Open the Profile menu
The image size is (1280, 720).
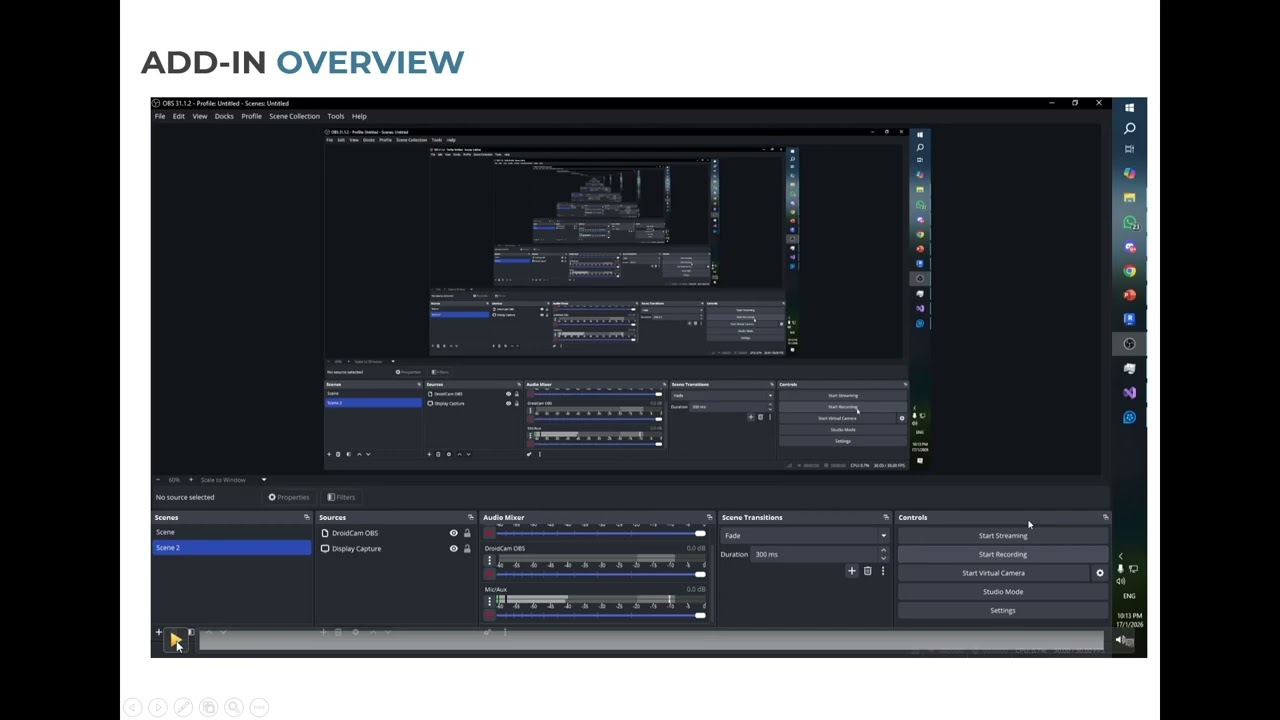pos(251,116)
